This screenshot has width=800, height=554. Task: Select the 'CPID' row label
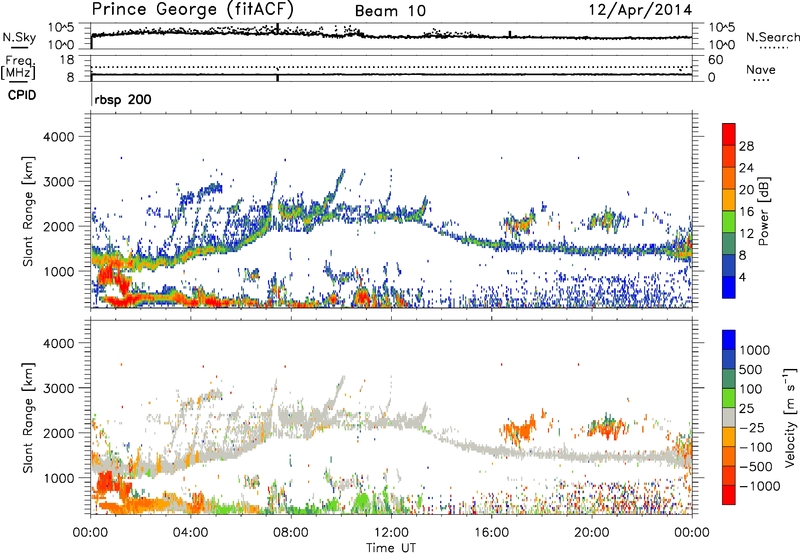[x=22, y=95]
